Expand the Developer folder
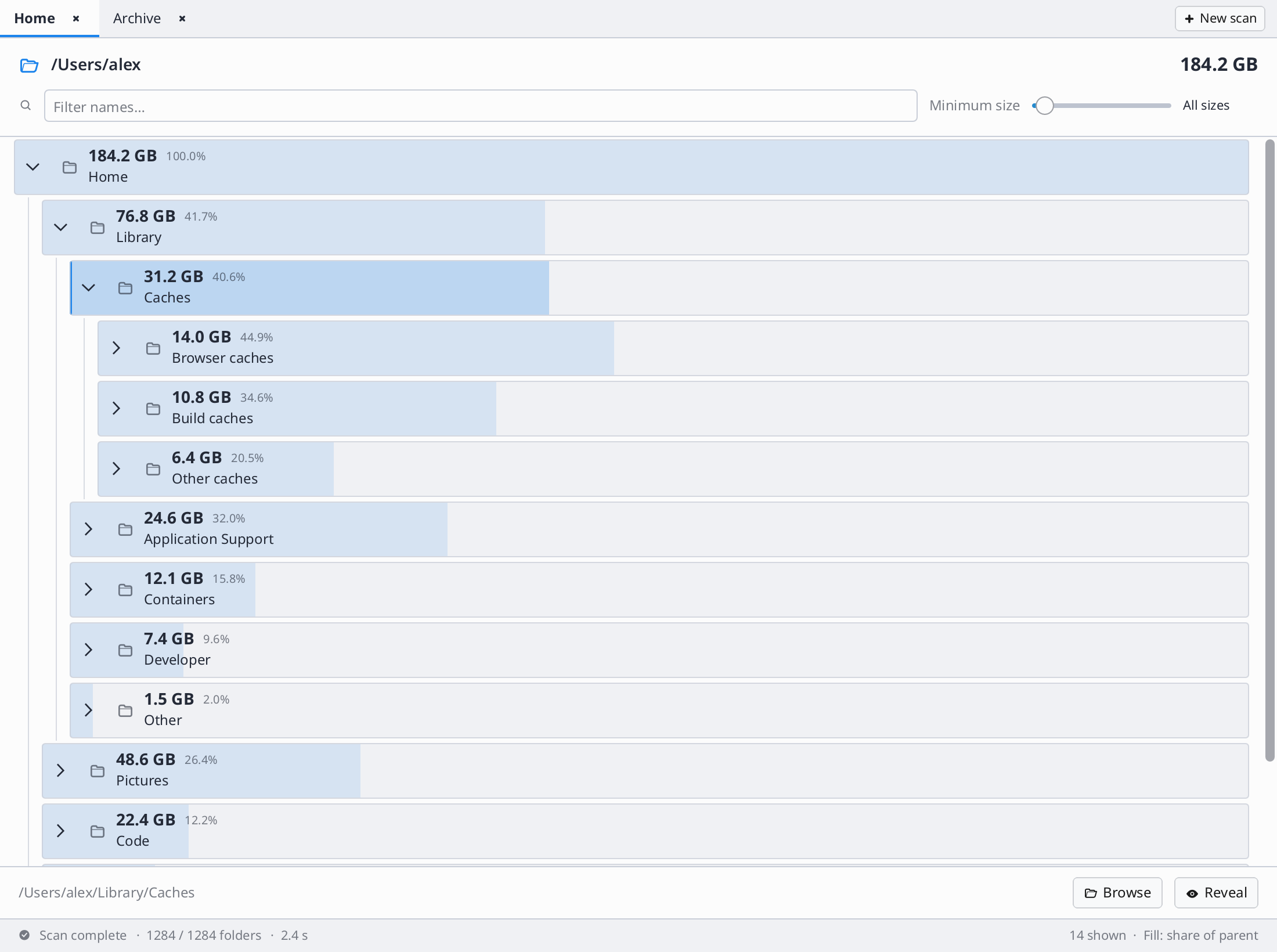Image resolution: width=1277 pixels, height=952 pixels. (x=89, y=650)
